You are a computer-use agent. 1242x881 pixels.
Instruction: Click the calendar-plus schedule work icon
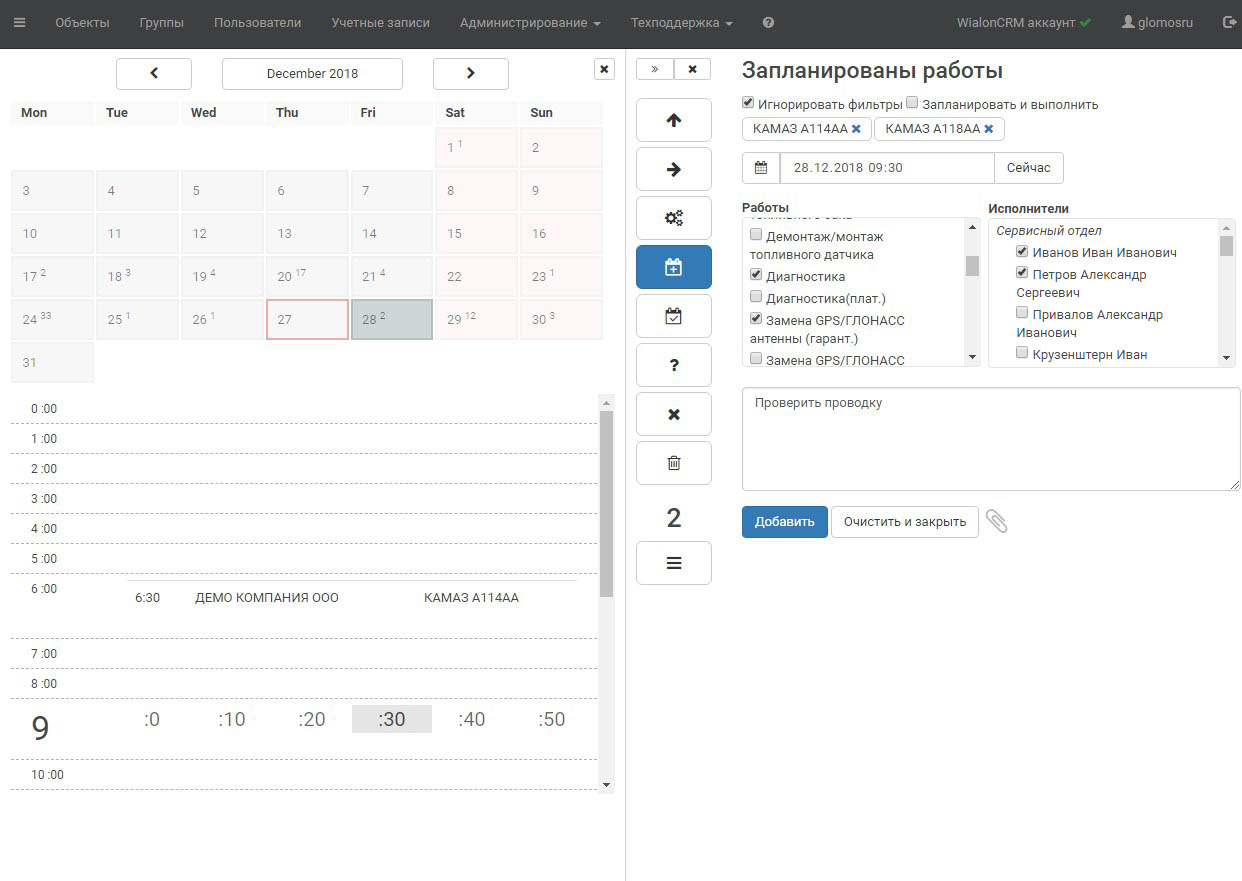coord(673,267)
